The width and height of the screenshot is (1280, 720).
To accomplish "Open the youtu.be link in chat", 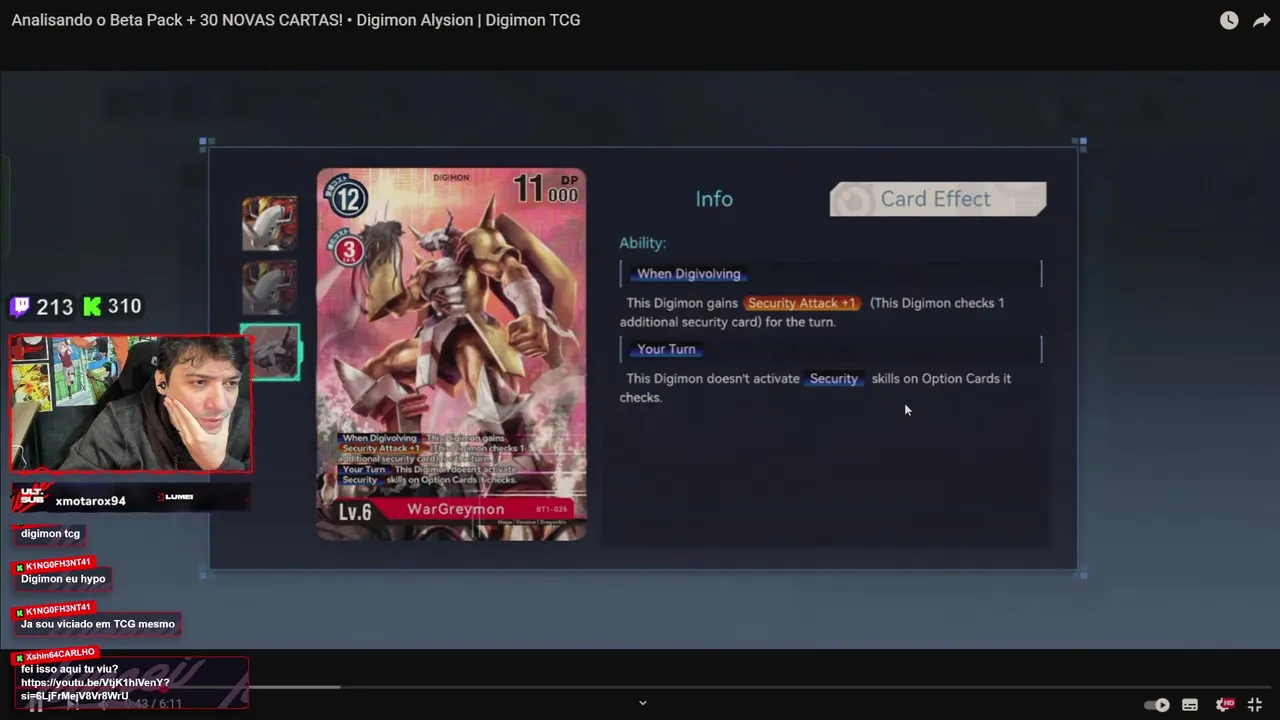I will tap(95, 689).
